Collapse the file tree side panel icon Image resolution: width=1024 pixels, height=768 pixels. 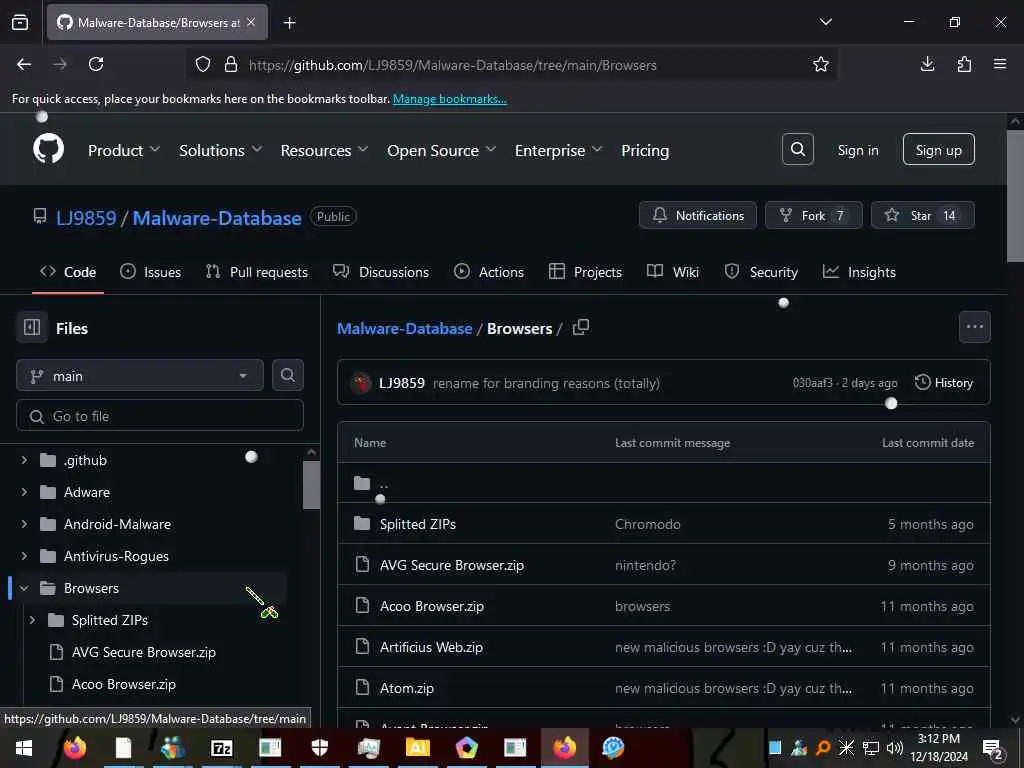click(32, 327)
